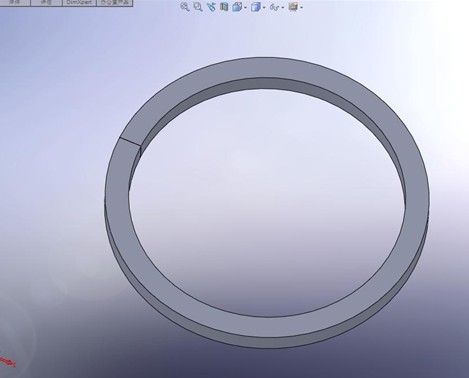Open the tab right of DimXpert
The height and width of the screenshot is (378, 469).
(114, 3)
